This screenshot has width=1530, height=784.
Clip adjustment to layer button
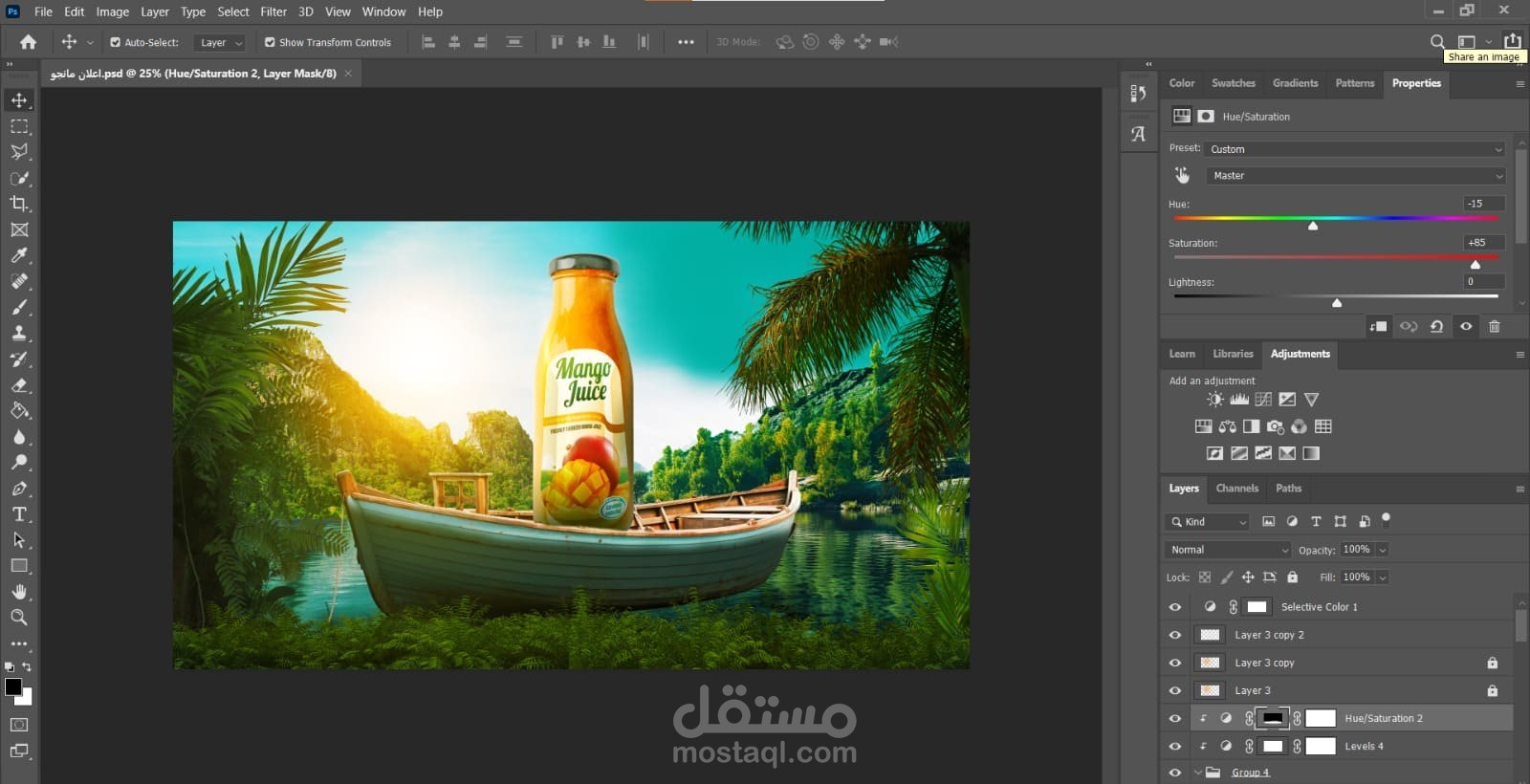[1378, 326]
